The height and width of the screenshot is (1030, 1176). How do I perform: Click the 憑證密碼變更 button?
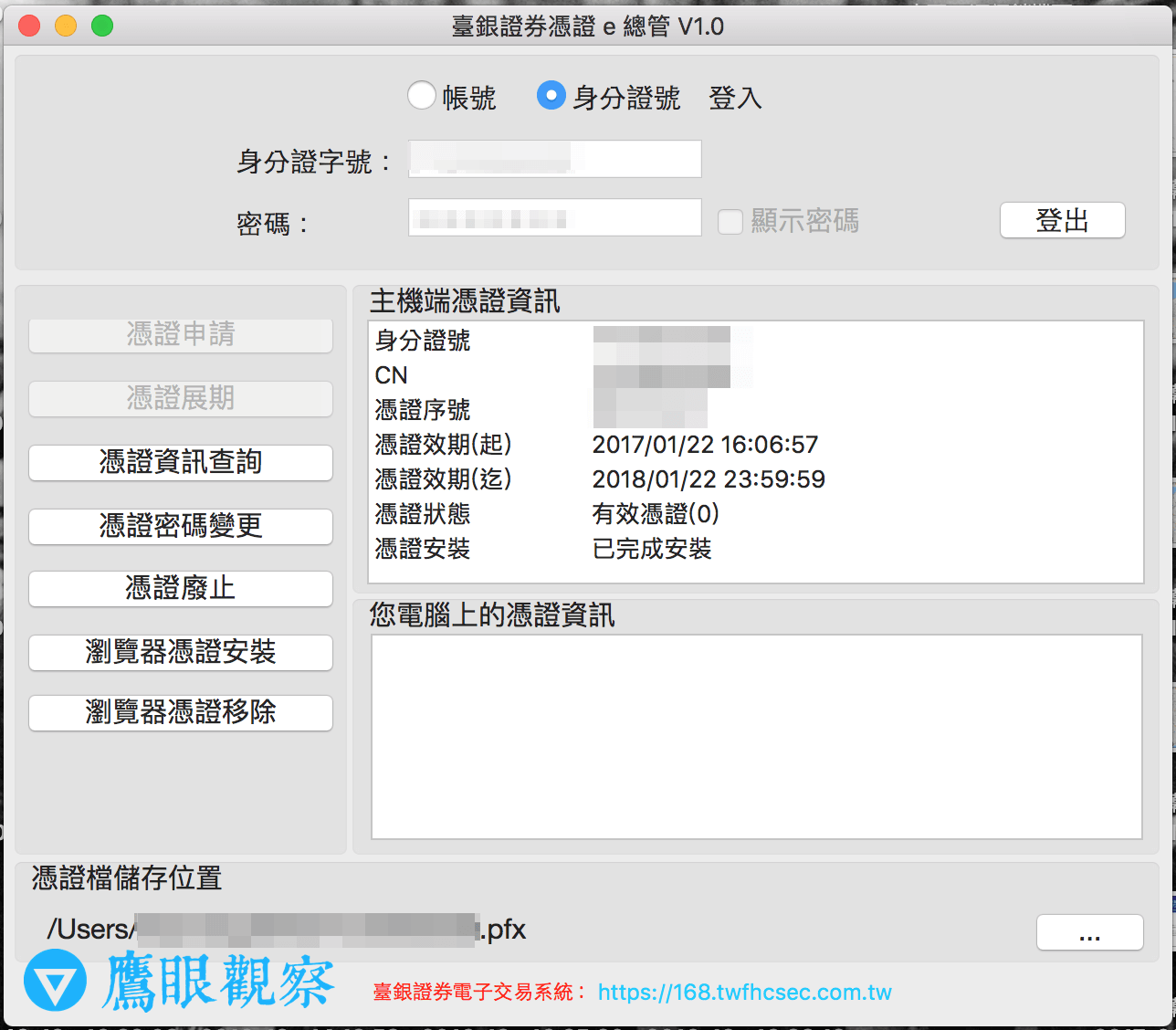pyautogui.click(x=181, y=527)
